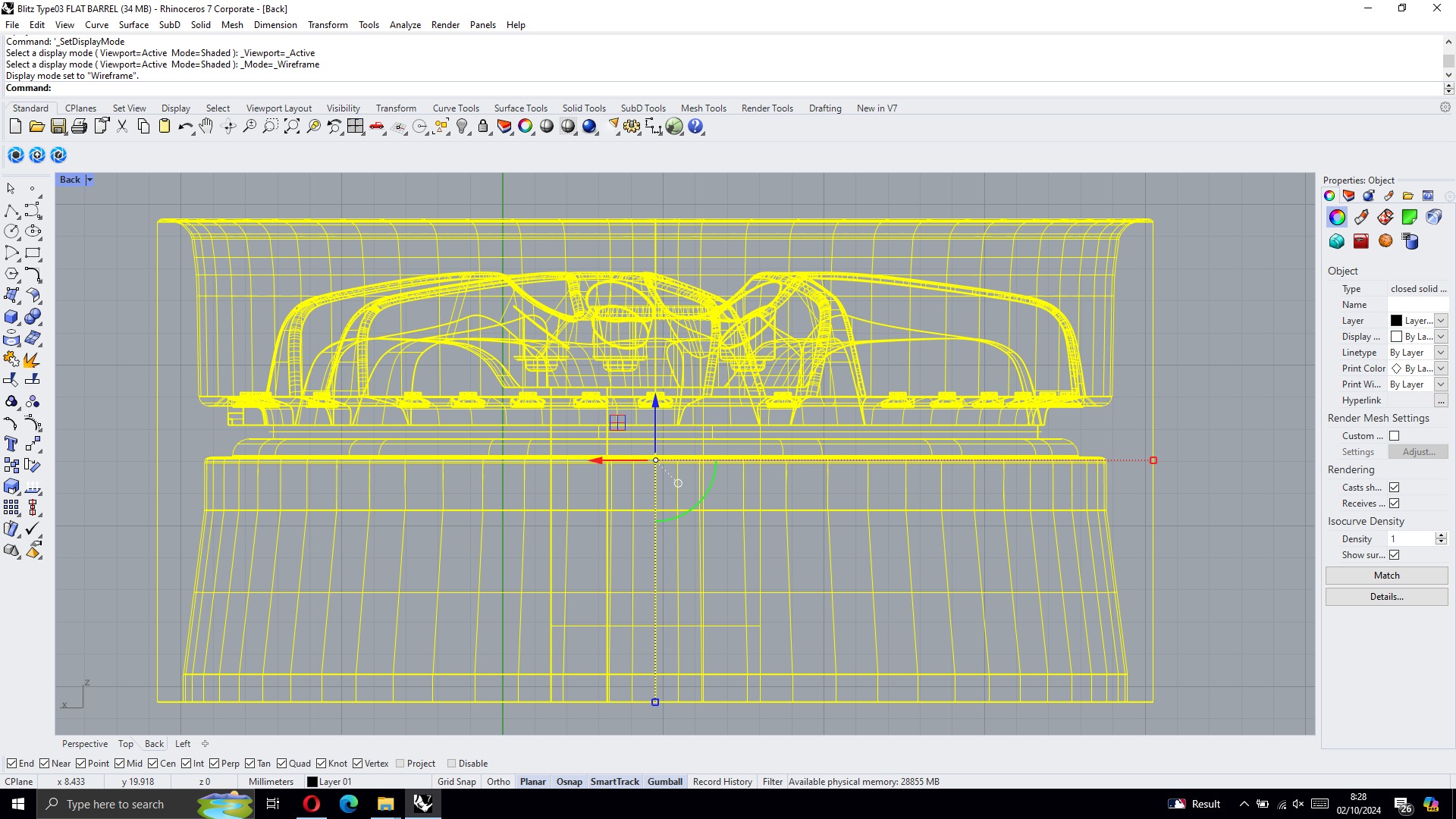Click the Details... button
This screenshot has height=819, width=1456.
click(1386, 597)
